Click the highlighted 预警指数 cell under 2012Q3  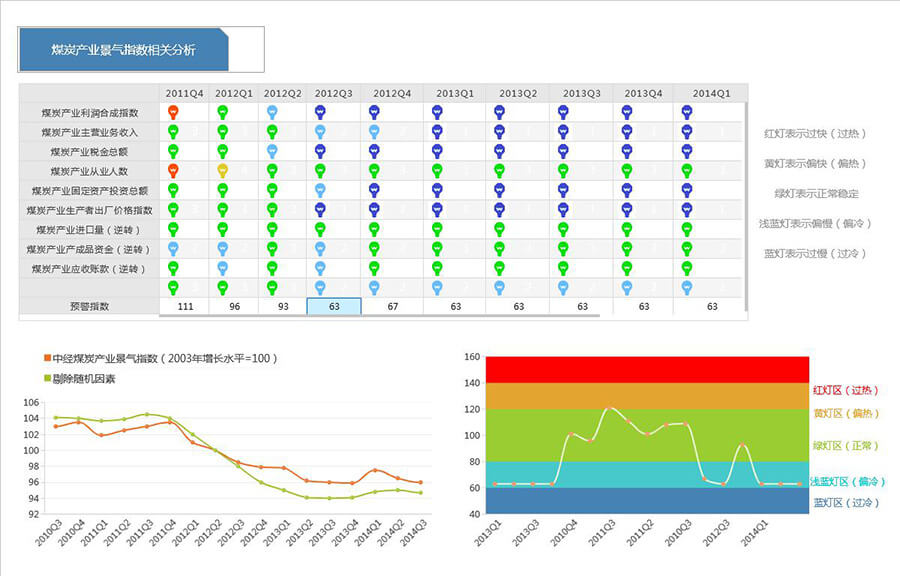[333, 306]
